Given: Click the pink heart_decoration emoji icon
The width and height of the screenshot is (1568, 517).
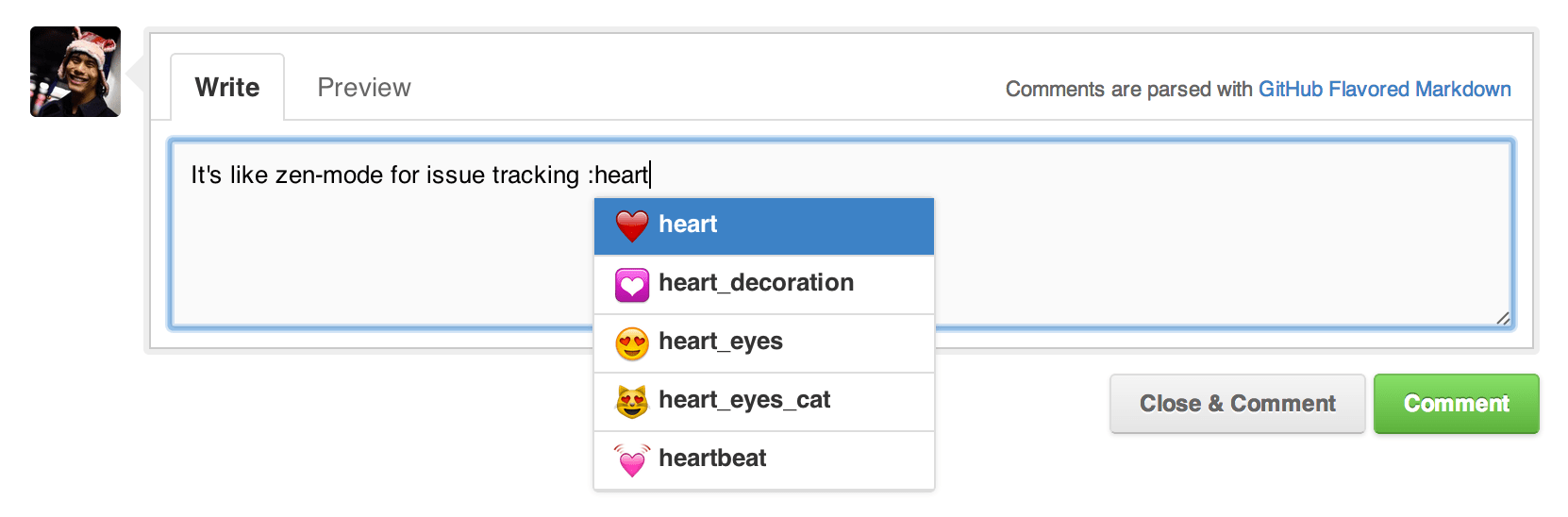Looking at the screenshot, I should [x=632, y=284].
